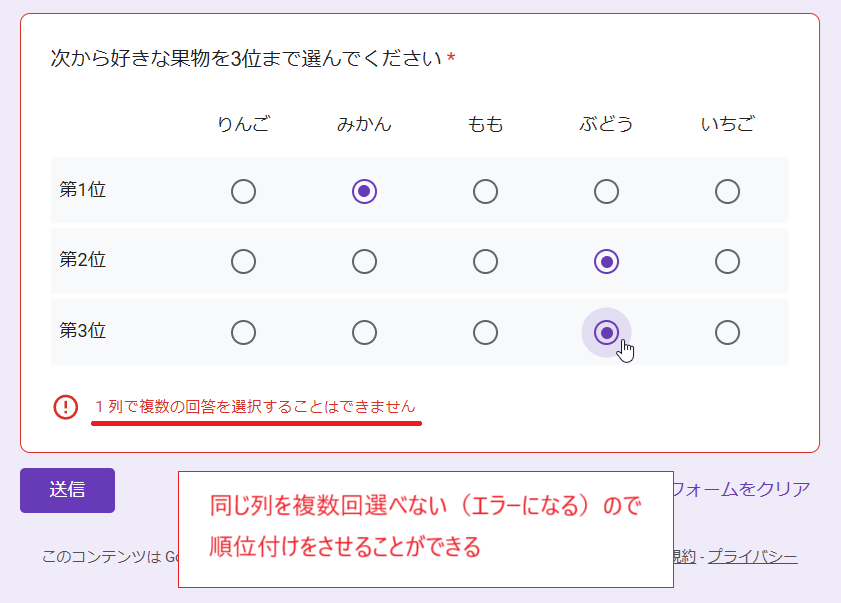The width and height of the screenshot is (841, 603).
Task: Select もも for 第2位
Action: [x=485, y=262]
